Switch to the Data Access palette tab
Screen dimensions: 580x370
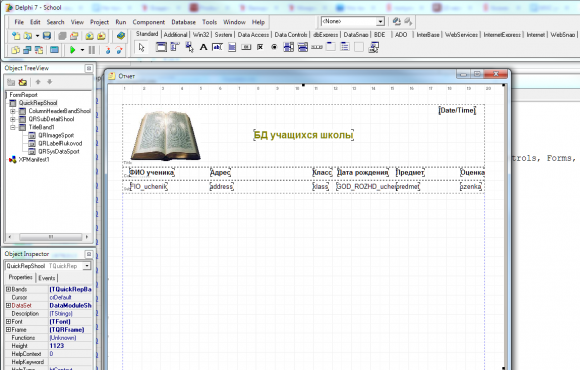pyautogui.click(x=253, y=35)
